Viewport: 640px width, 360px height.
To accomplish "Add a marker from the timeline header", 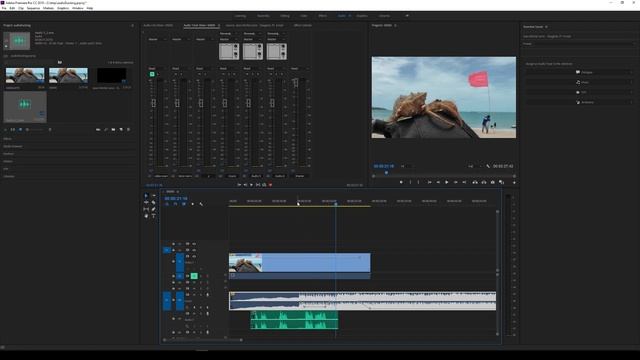I will click(193, 204).
